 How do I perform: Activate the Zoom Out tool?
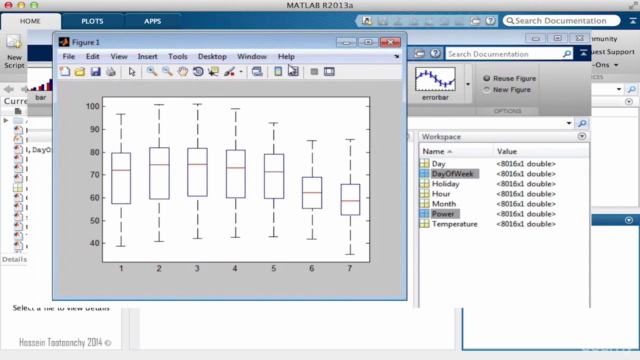click(167, 72)
